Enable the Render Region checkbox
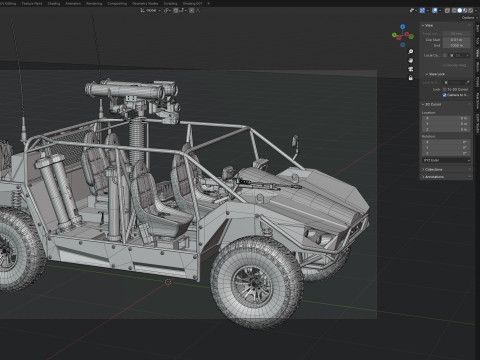The height and width of the screenshot is (360, 480). tap(445, 65)
